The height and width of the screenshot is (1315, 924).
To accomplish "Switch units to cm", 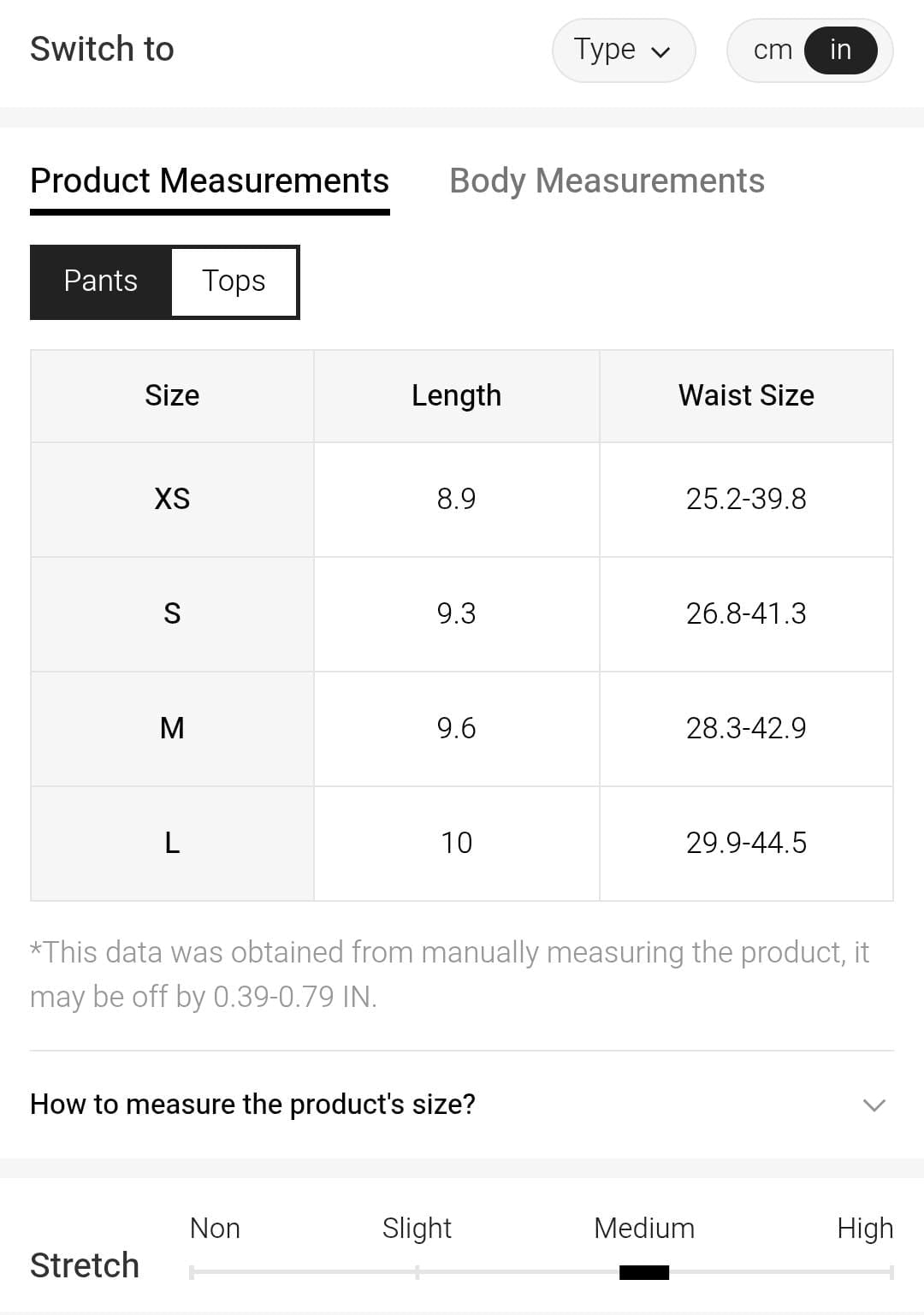I will (772, 50).
